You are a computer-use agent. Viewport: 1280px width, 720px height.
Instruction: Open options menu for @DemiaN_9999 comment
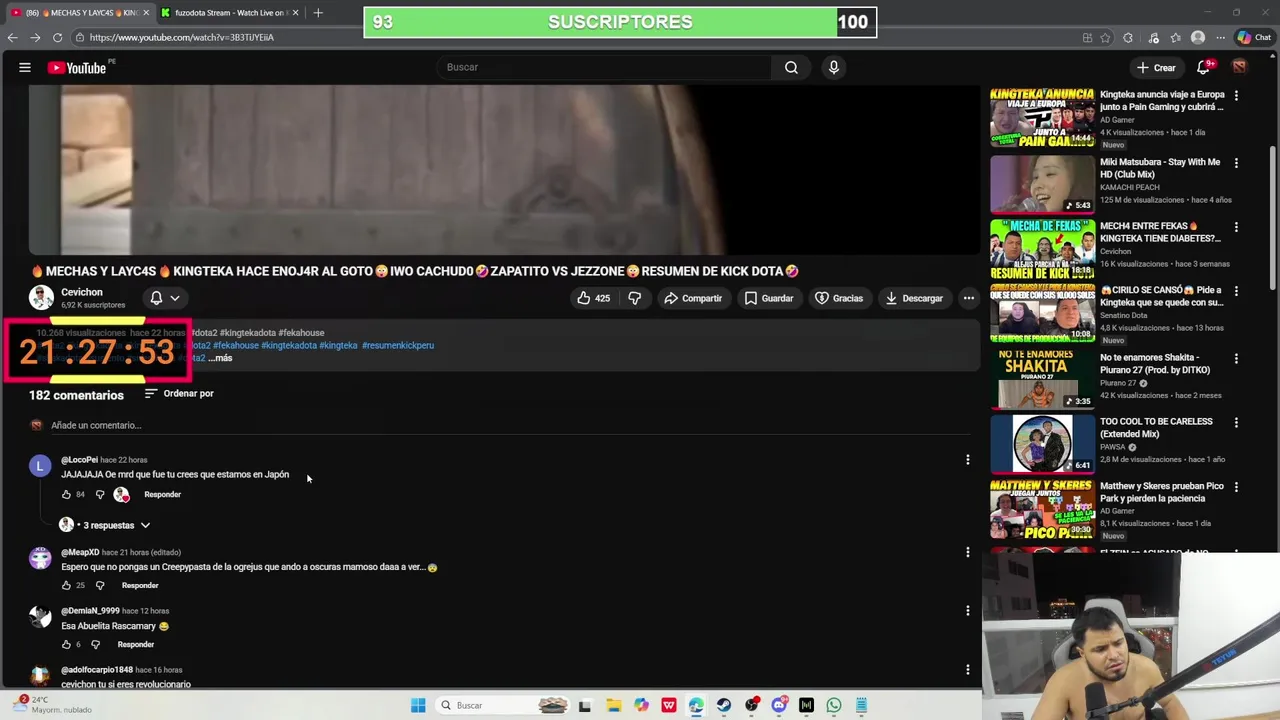(x=967, y=611)
